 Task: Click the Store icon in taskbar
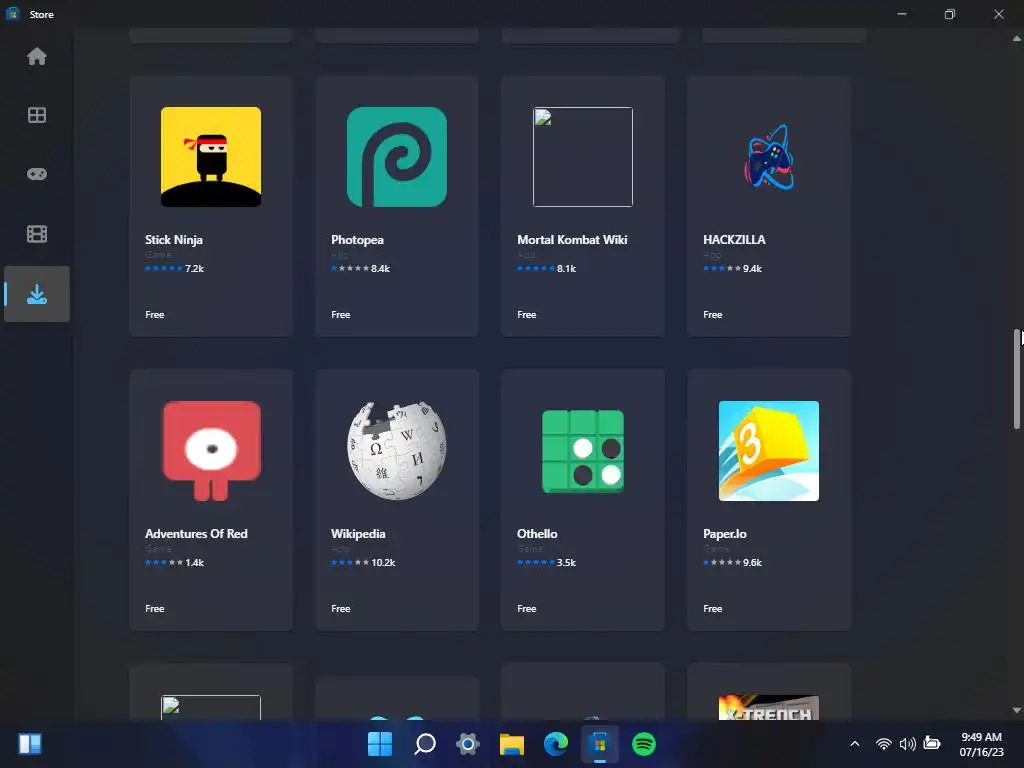pos(600,744)
